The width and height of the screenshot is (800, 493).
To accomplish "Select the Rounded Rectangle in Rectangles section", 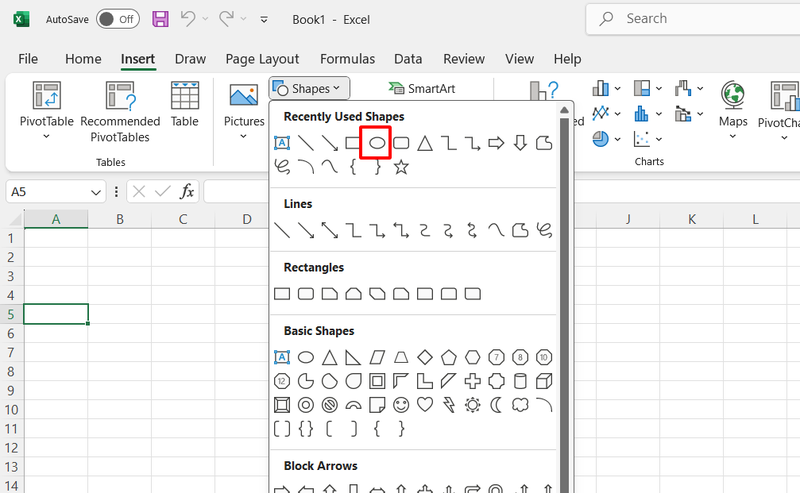I will tap(306, 294).
